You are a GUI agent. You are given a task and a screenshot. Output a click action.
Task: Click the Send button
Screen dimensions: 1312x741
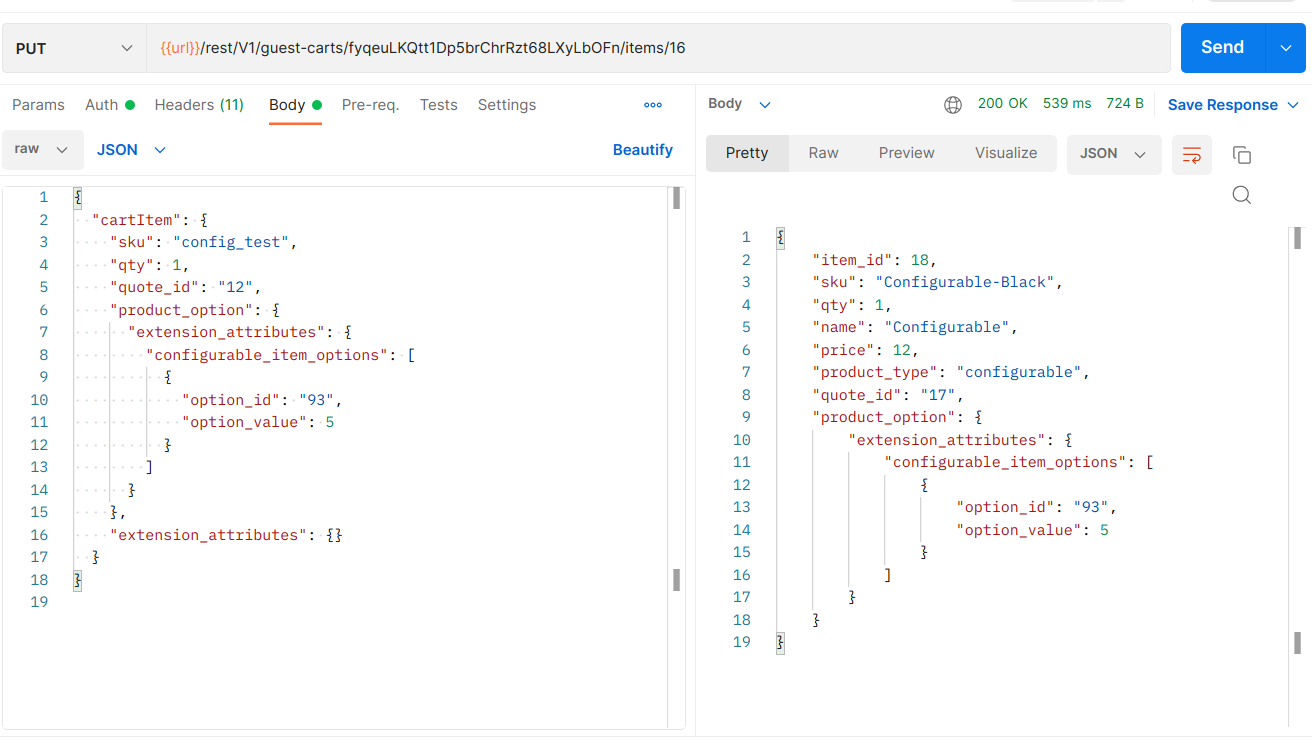coord(1223,48)
